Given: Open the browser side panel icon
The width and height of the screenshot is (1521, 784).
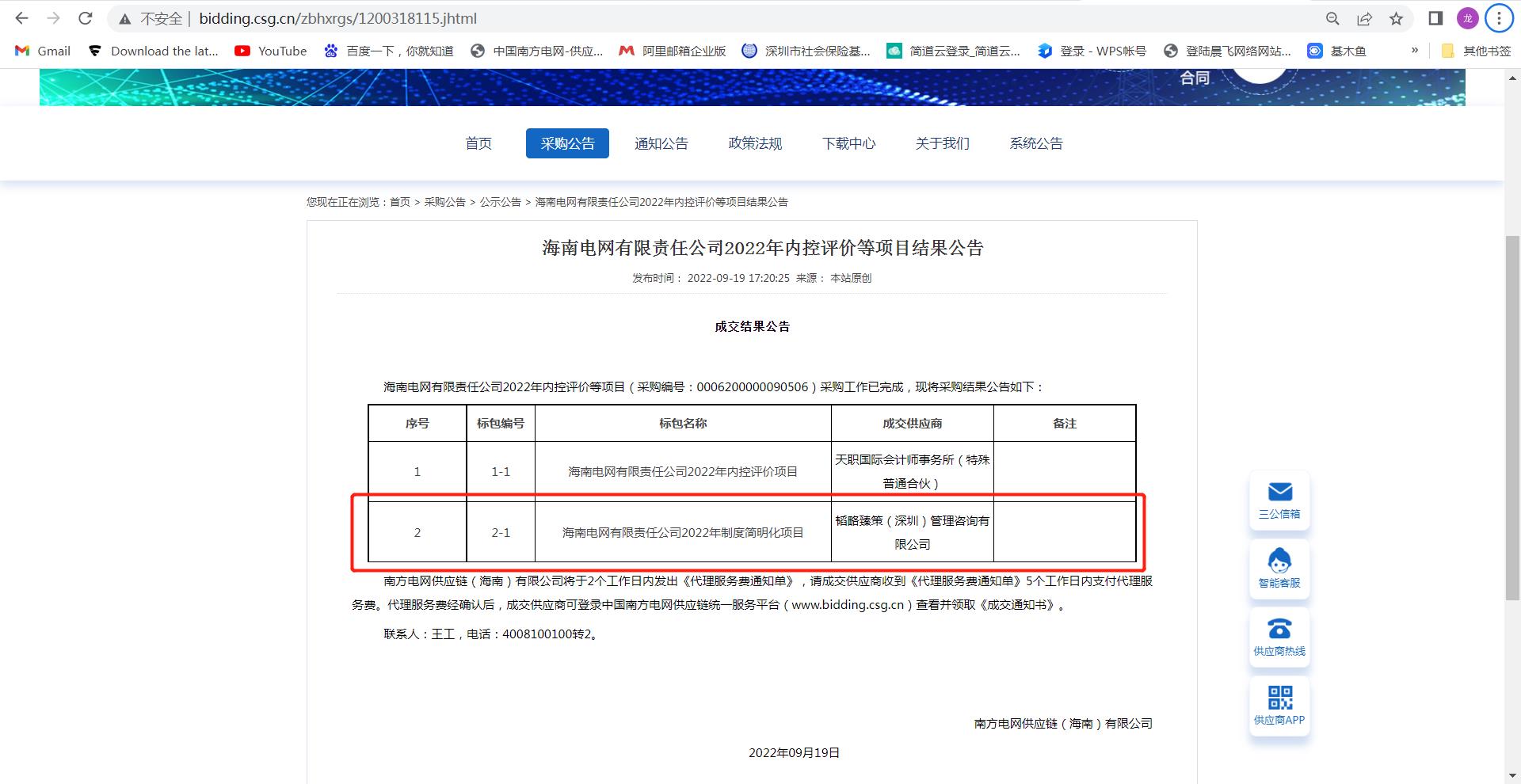Looking at the screenshot, I should tap(1435, 18).
